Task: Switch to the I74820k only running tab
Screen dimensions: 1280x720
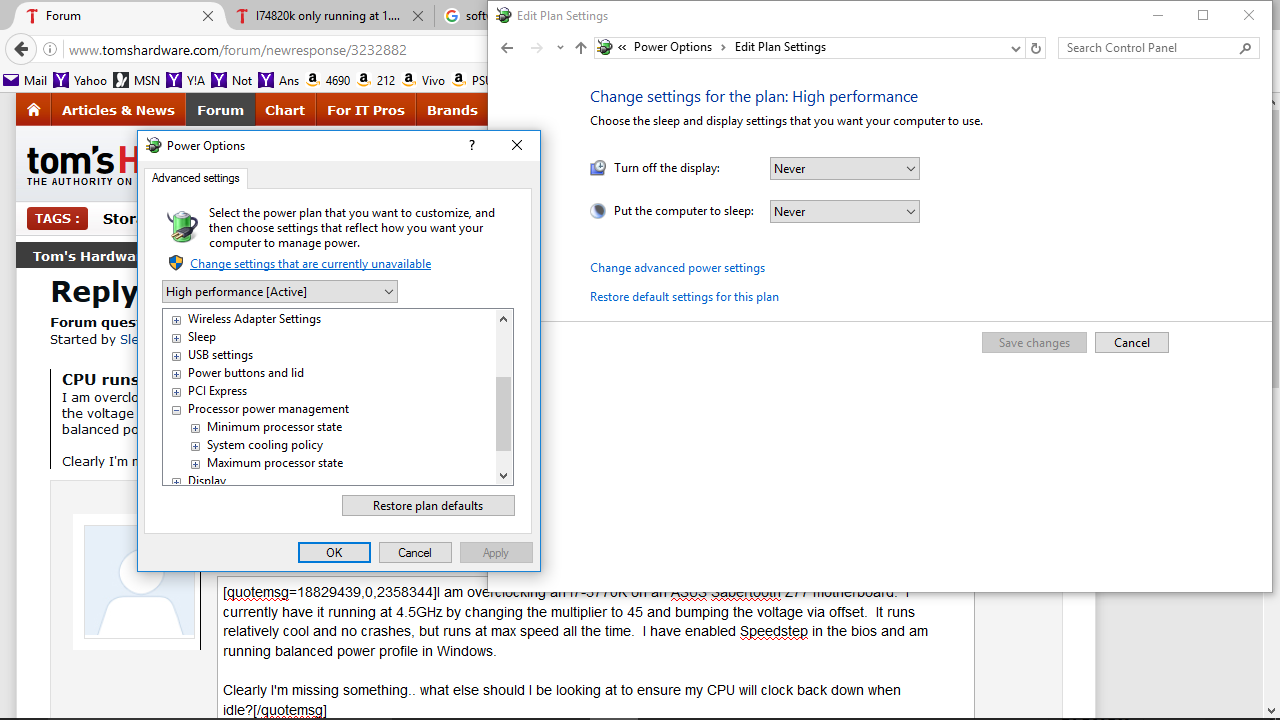Action: (328, 16)
